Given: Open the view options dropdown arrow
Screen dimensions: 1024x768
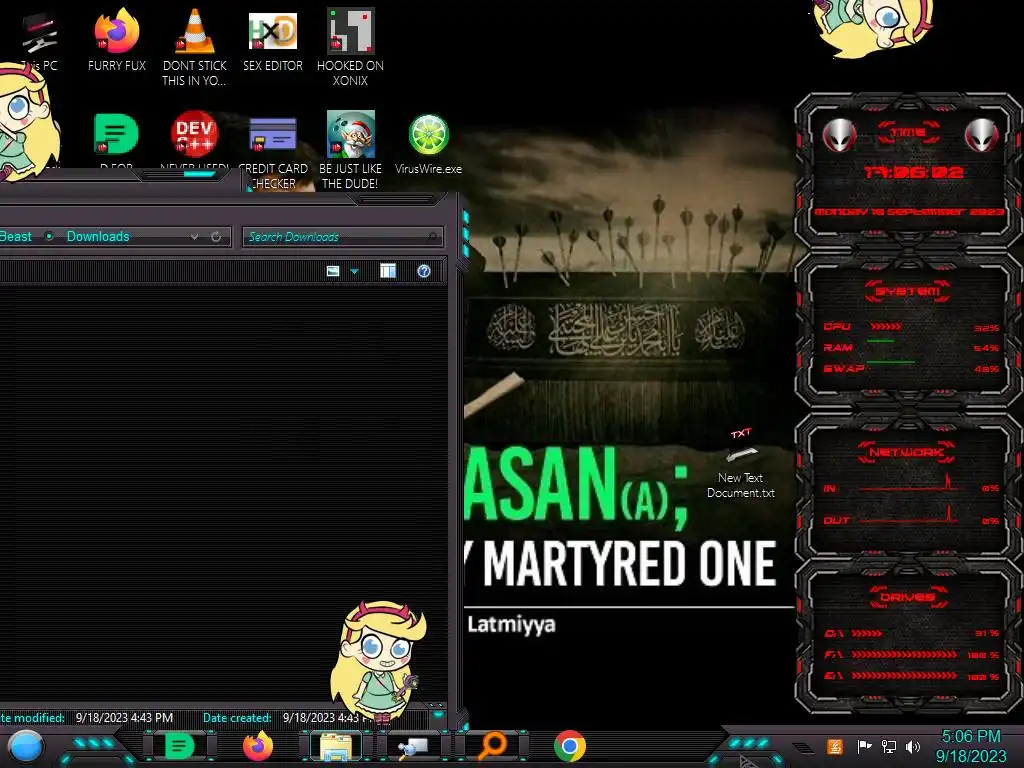Looking at the screenshot, I should click(x=355, y=271).
